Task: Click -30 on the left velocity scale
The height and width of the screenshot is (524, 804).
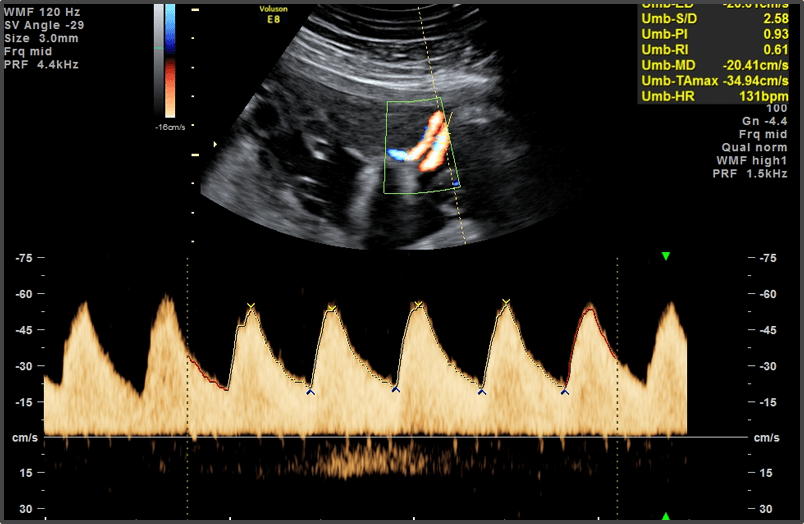Action: tap(24, 366)
